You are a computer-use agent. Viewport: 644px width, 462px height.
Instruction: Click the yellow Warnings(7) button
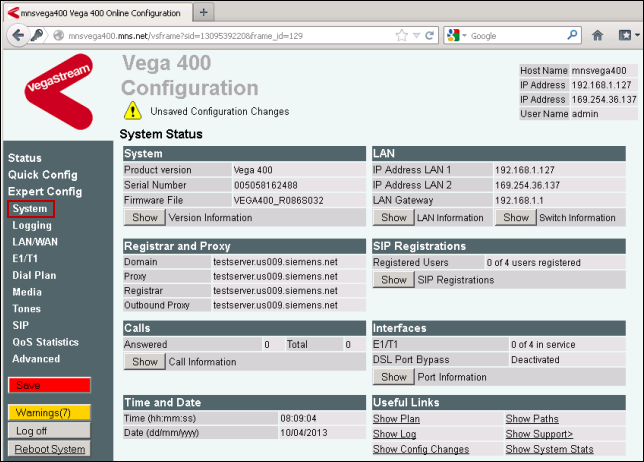click(x=49, y=412)
